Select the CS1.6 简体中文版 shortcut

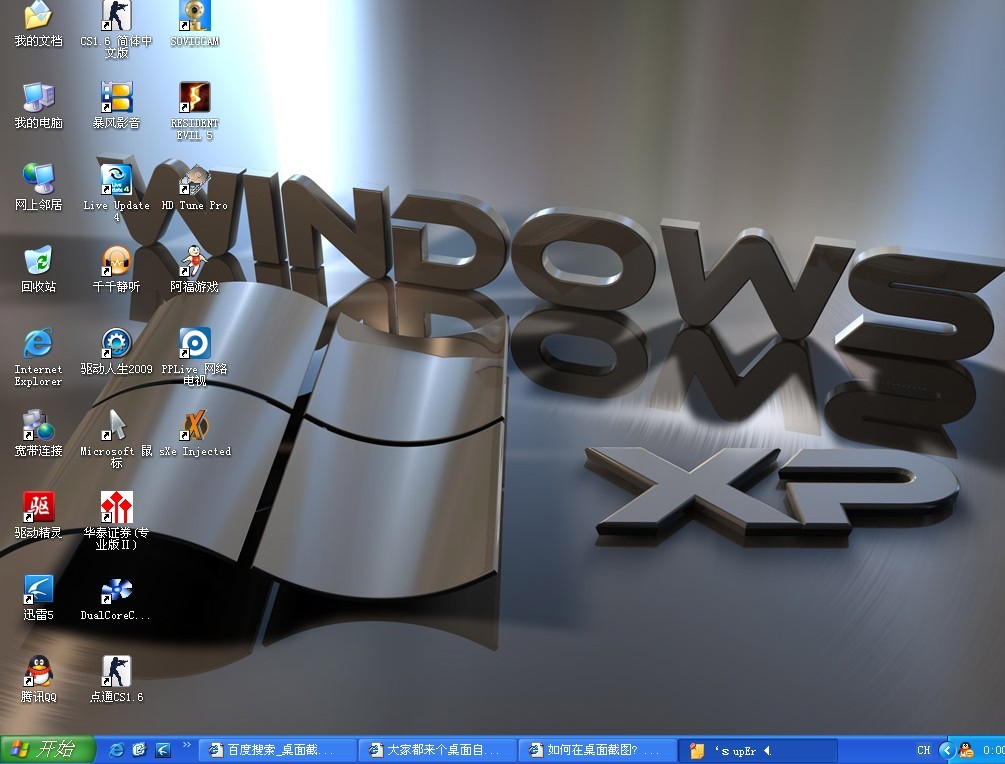116,29
